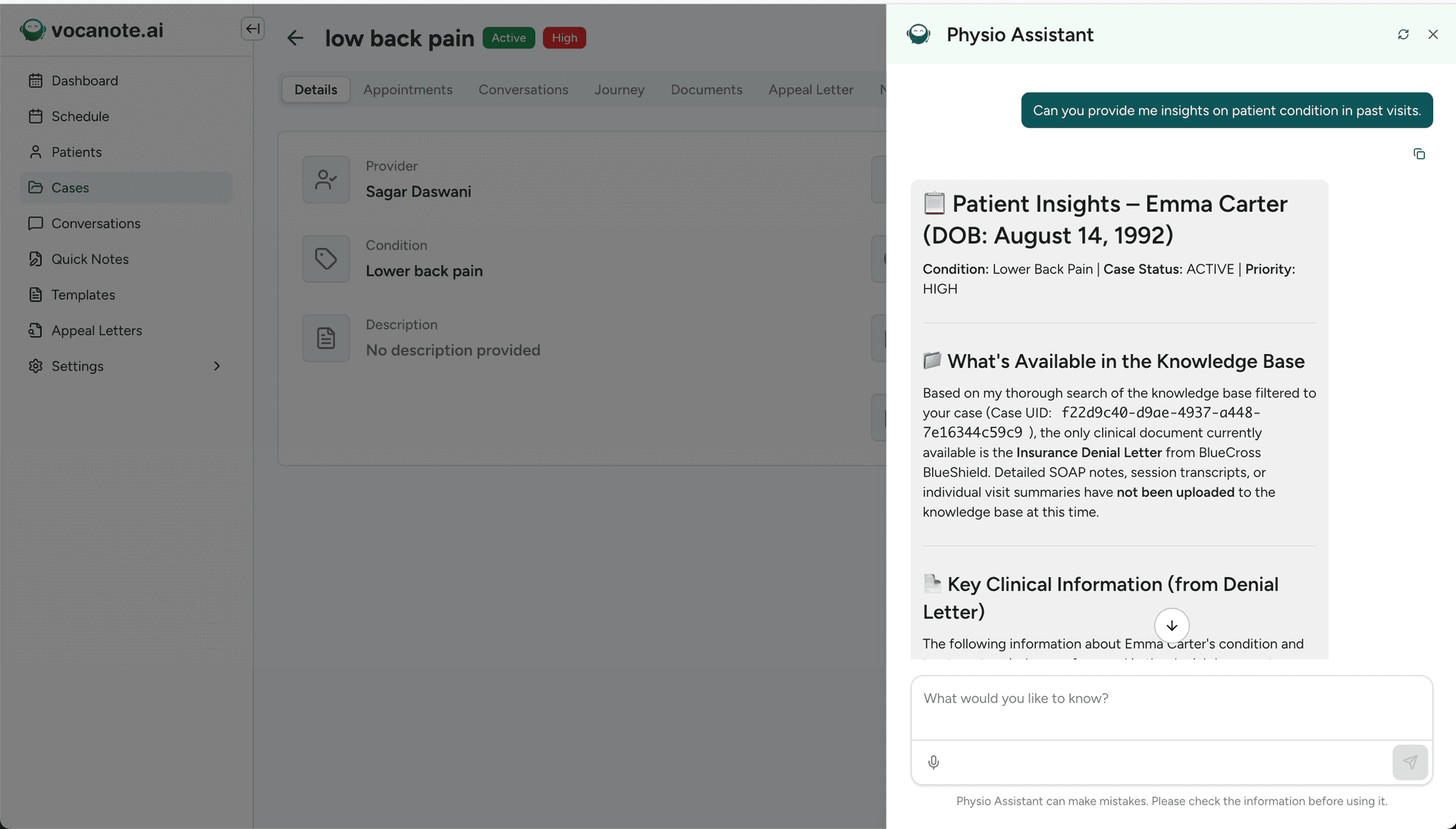Open Quick Notes from the sidebar
This screenshot has width=1456, height=829.
pyautogui.click(x=89, y=259)
